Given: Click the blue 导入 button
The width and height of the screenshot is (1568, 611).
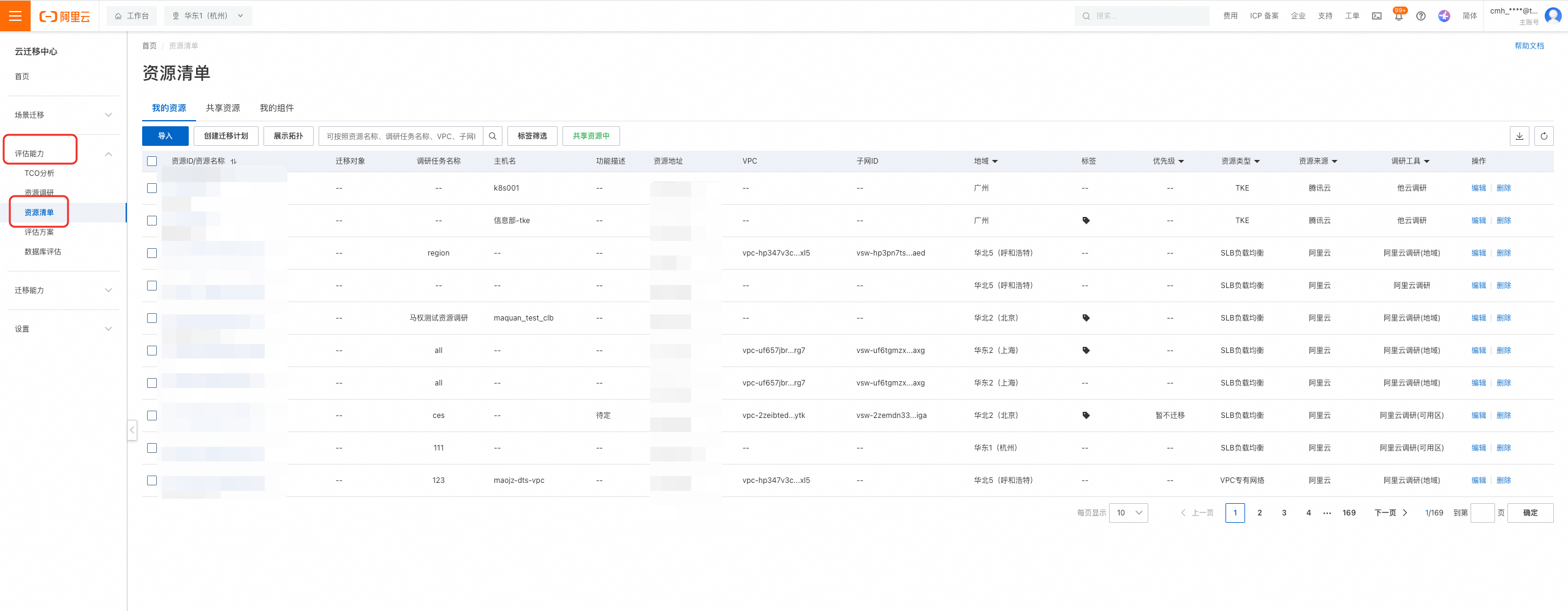Looking at the screenshot, I should (165, 136).
